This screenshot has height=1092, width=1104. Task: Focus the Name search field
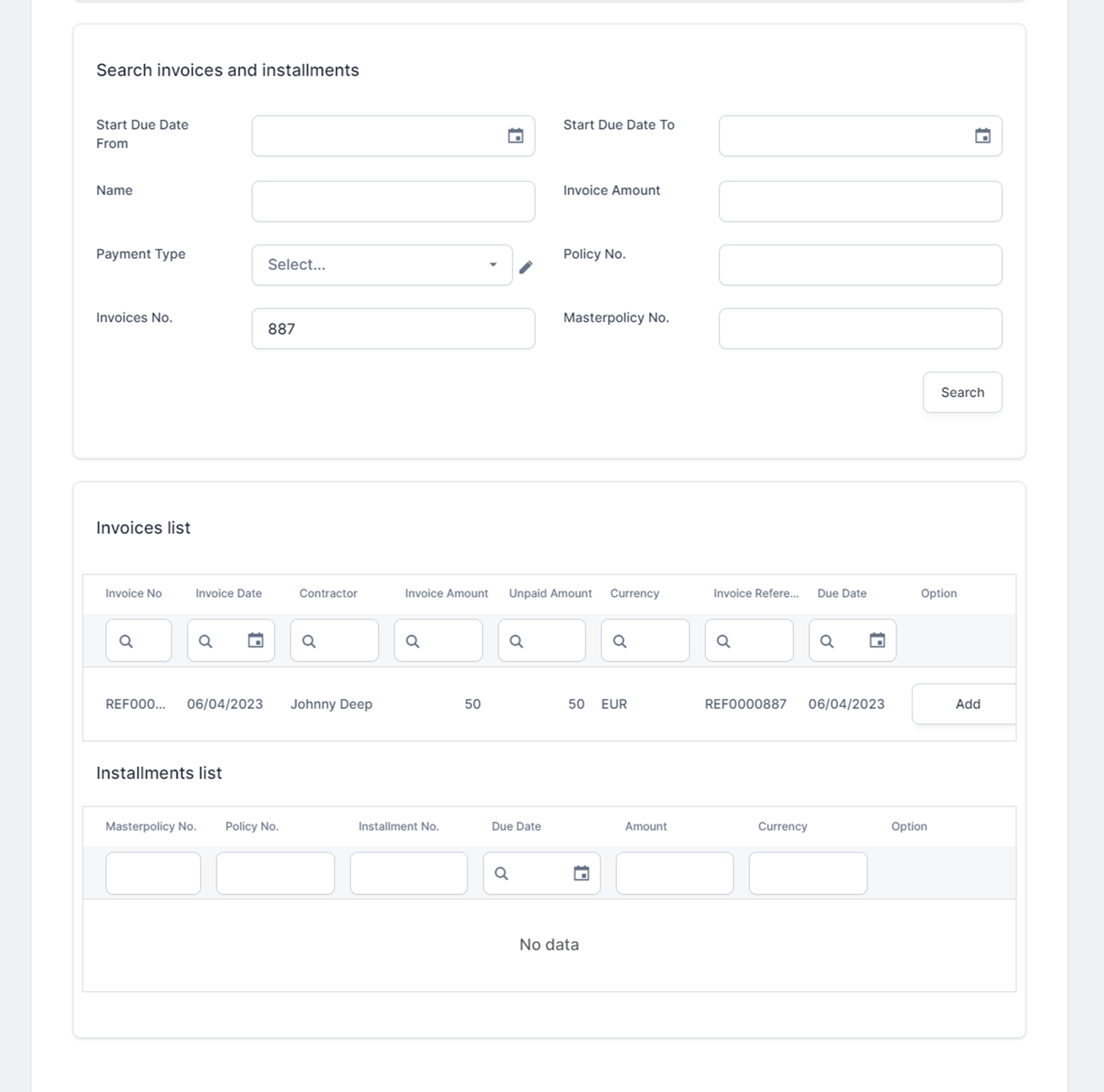click(x=393, y=202)
